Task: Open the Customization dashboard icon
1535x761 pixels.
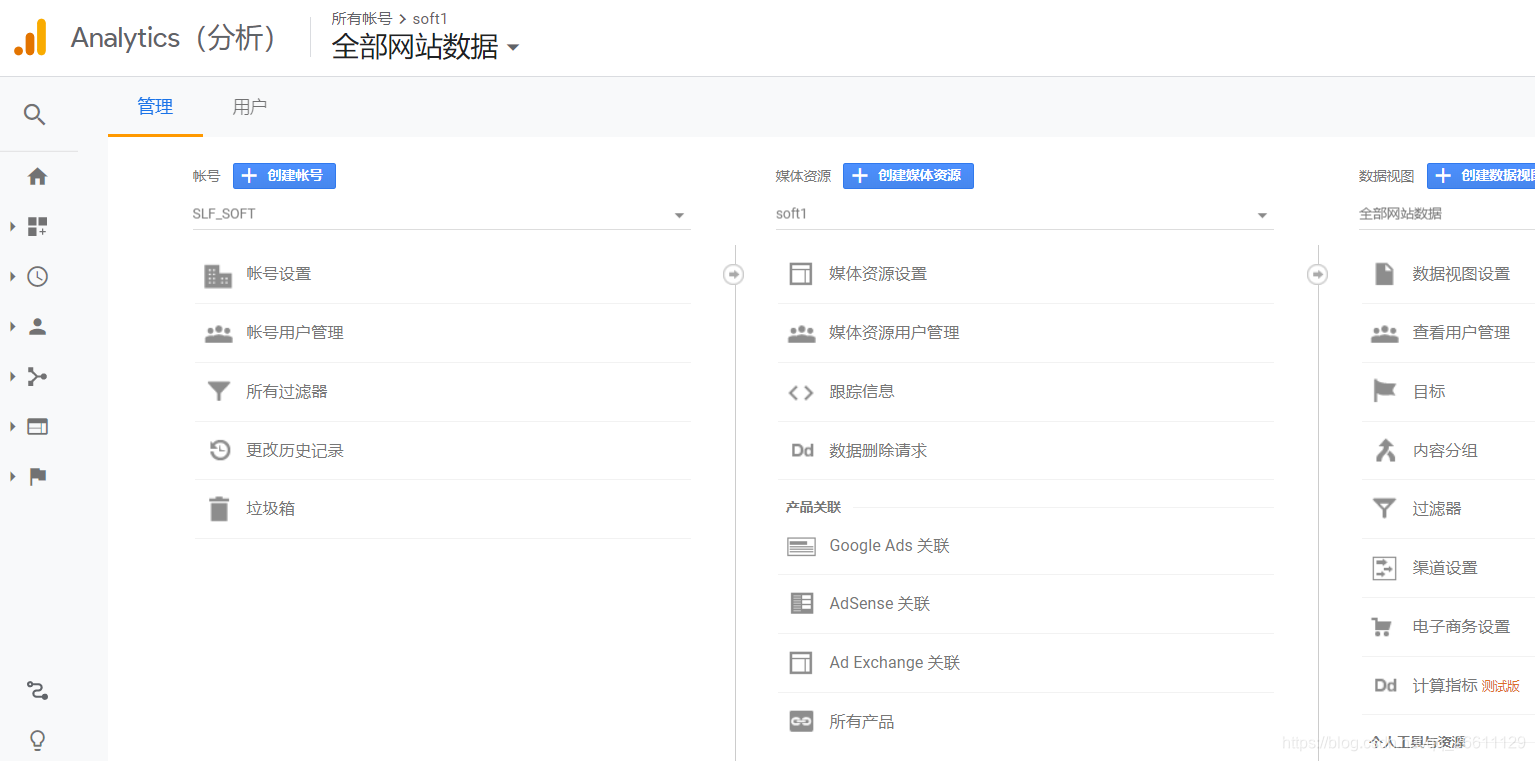Action: (37, 227)
